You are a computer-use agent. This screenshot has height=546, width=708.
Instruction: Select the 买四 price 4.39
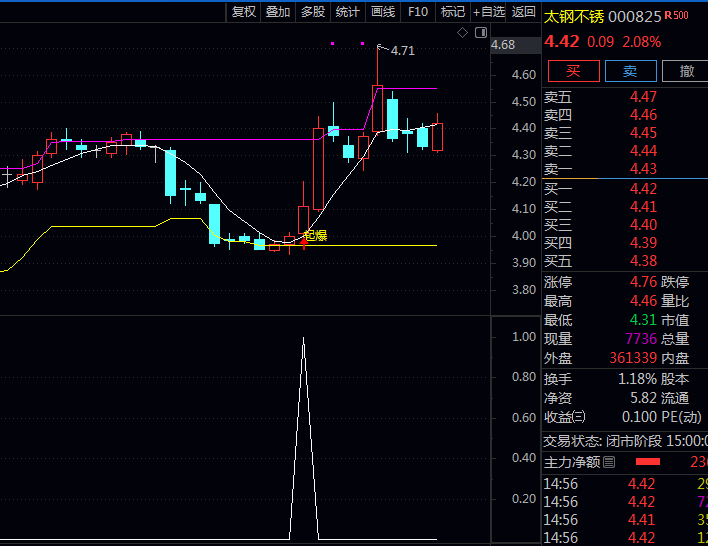[643, 243]
